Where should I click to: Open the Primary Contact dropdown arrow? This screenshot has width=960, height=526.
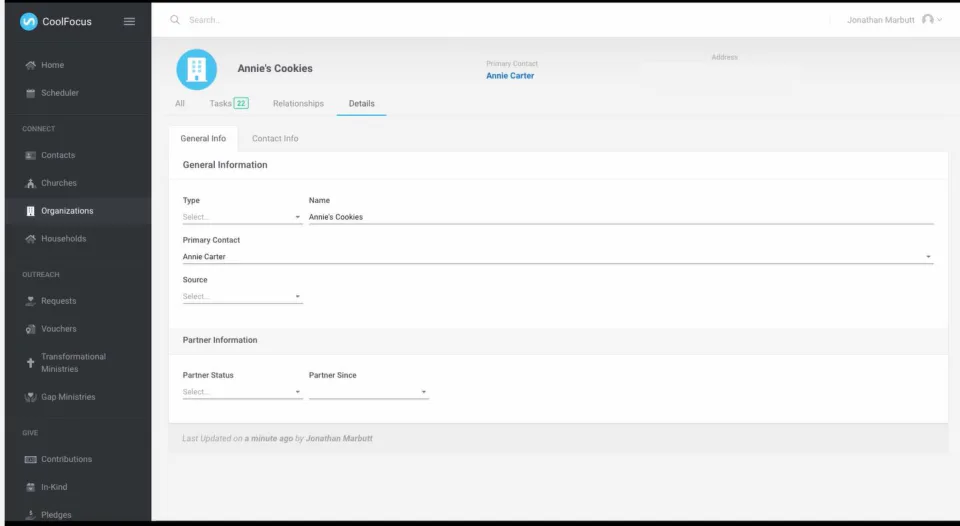pos(928,257)
